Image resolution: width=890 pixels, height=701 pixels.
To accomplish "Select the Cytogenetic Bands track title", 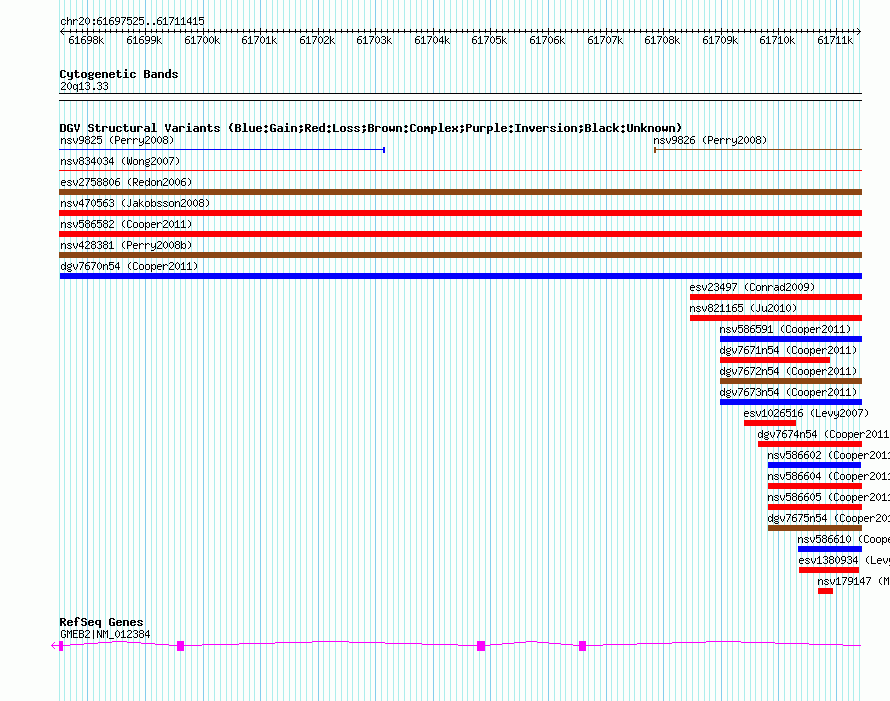I will (119, 74).
